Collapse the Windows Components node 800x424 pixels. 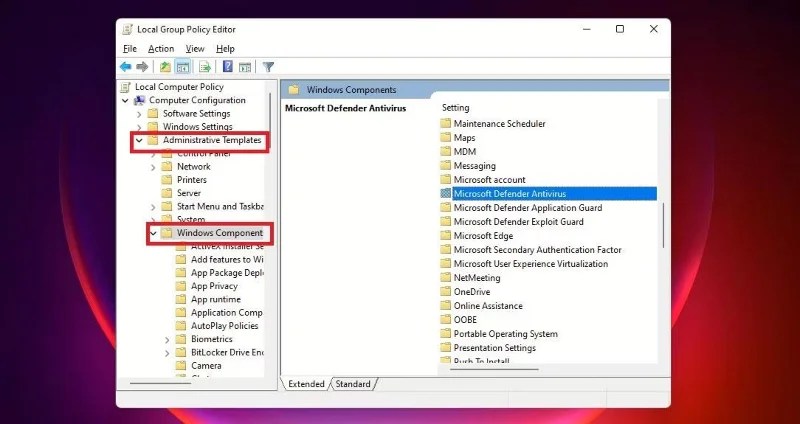pyautogui.click(x=153, y=233)
